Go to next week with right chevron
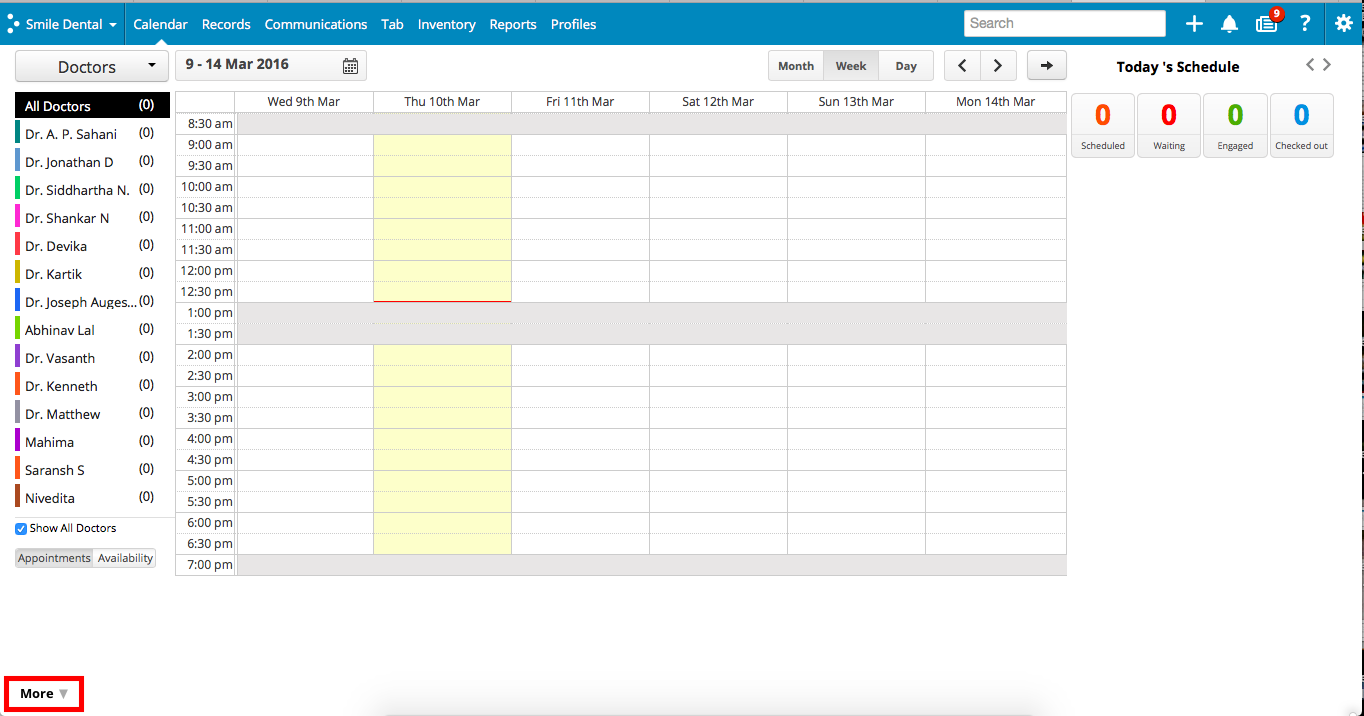Screen dimensions: 1364x716 (x=997, y=64)
